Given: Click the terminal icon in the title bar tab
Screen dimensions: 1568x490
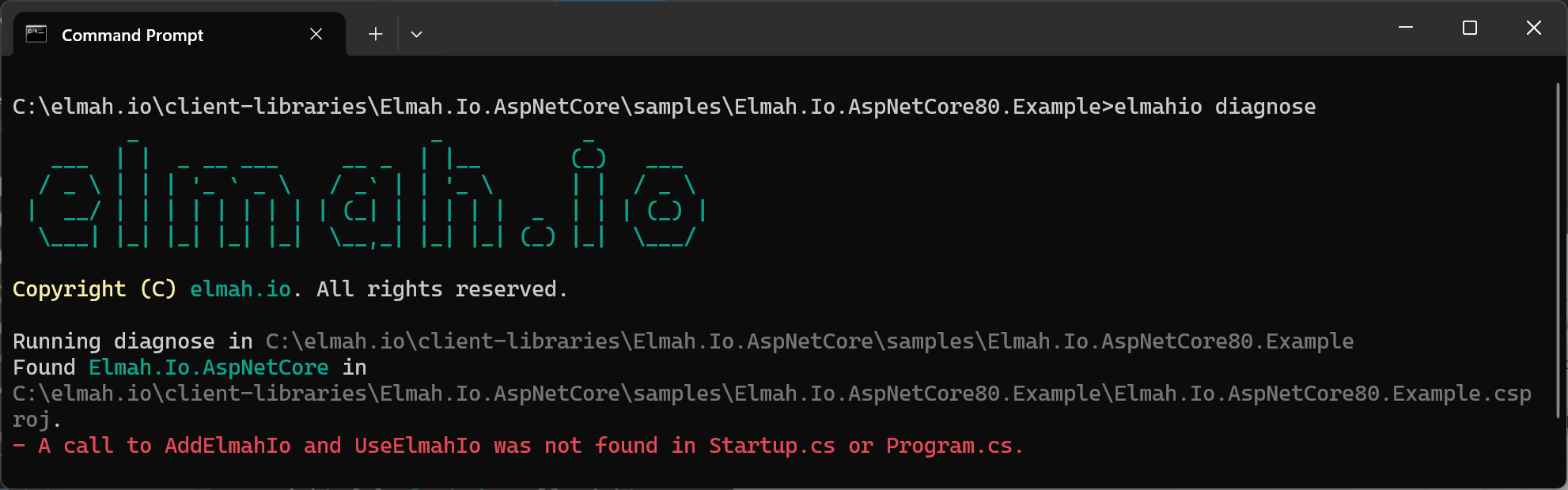Looking at the screenshot, I should click(37, 34).
